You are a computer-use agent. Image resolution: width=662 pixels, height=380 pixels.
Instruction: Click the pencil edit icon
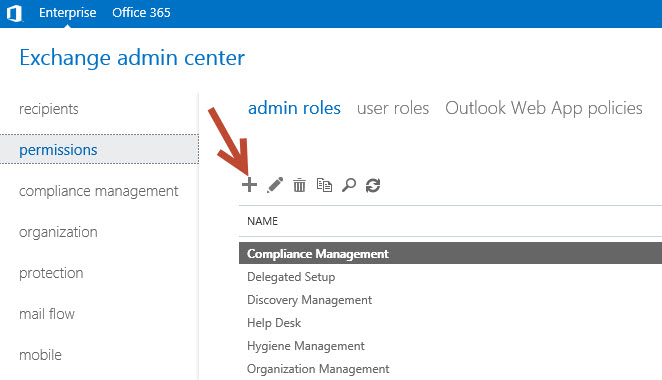275,185
